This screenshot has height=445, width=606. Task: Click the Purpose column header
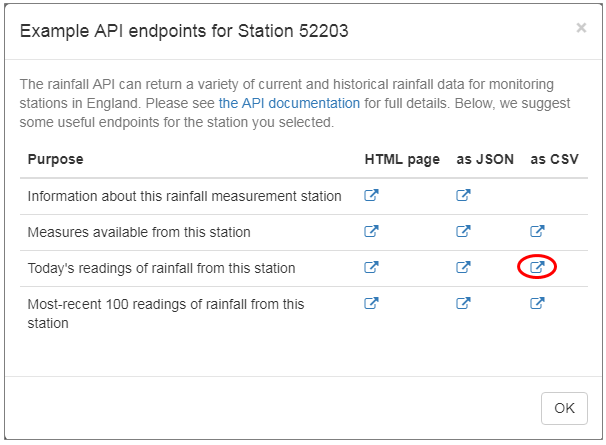[x=56, y=159]
